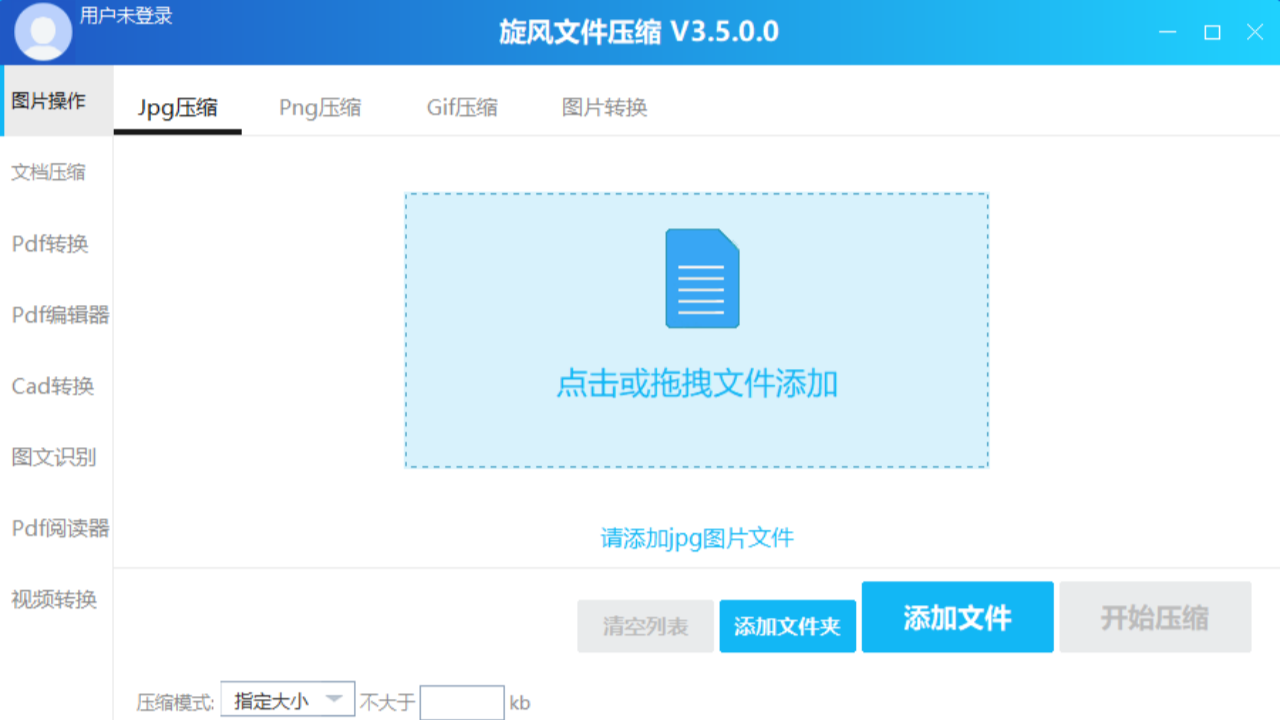
Task: Click the user avatar icon
Action: [43, 32]
